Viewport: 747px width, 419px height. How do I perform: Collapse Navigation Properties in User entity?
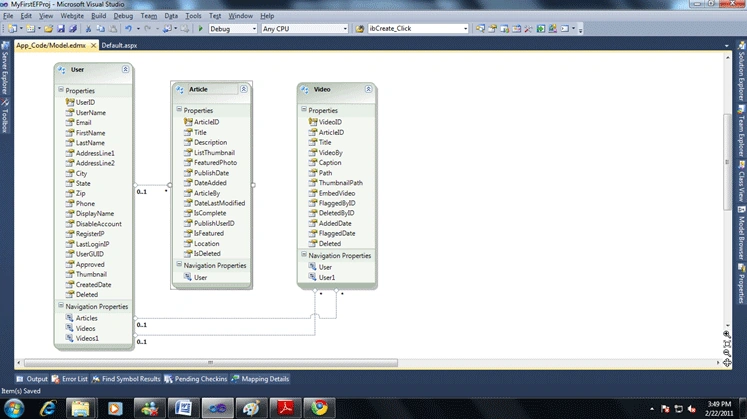click(61, 305)
